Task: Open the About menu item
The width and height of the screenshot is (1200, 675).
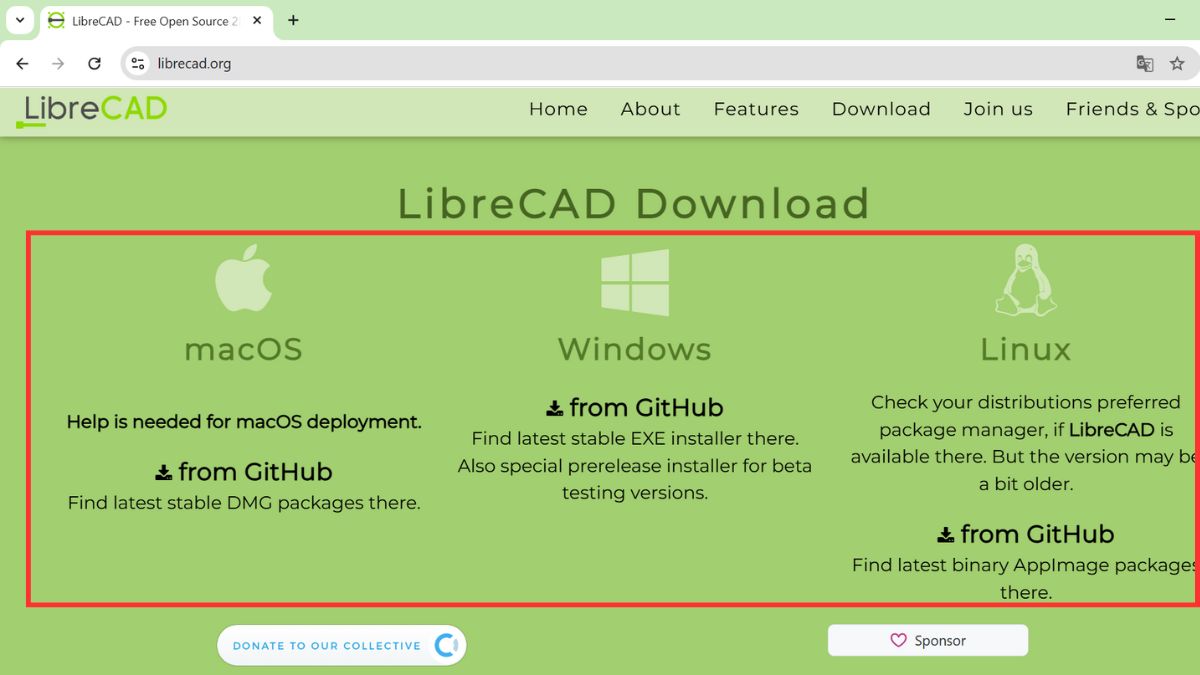Action: coord(650,109)
